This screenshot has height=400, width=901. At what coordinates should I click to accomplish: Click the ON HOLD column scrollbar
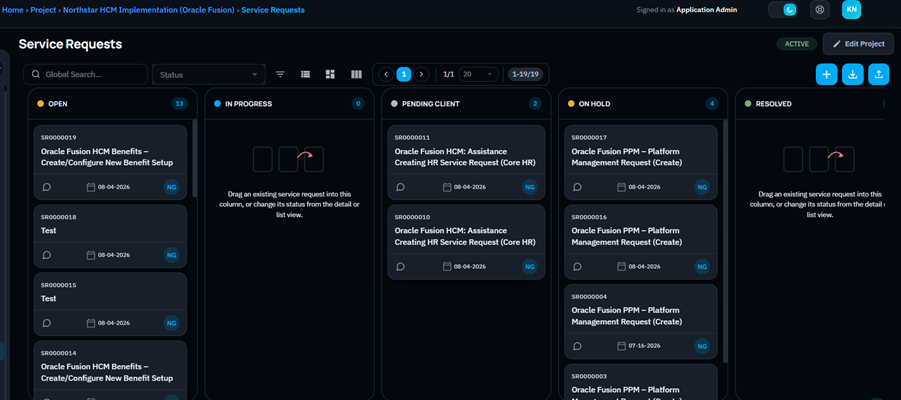725,241
